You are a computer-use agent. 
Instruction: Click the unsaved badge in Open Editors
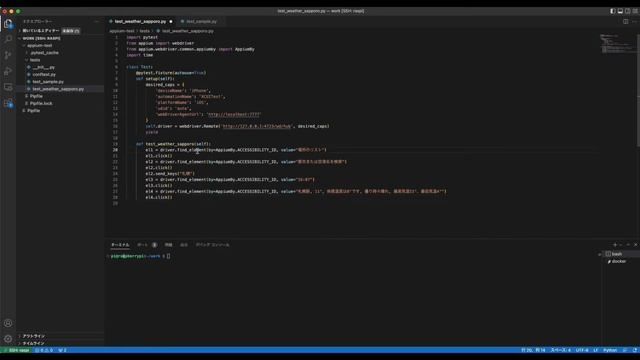point(71,31)
